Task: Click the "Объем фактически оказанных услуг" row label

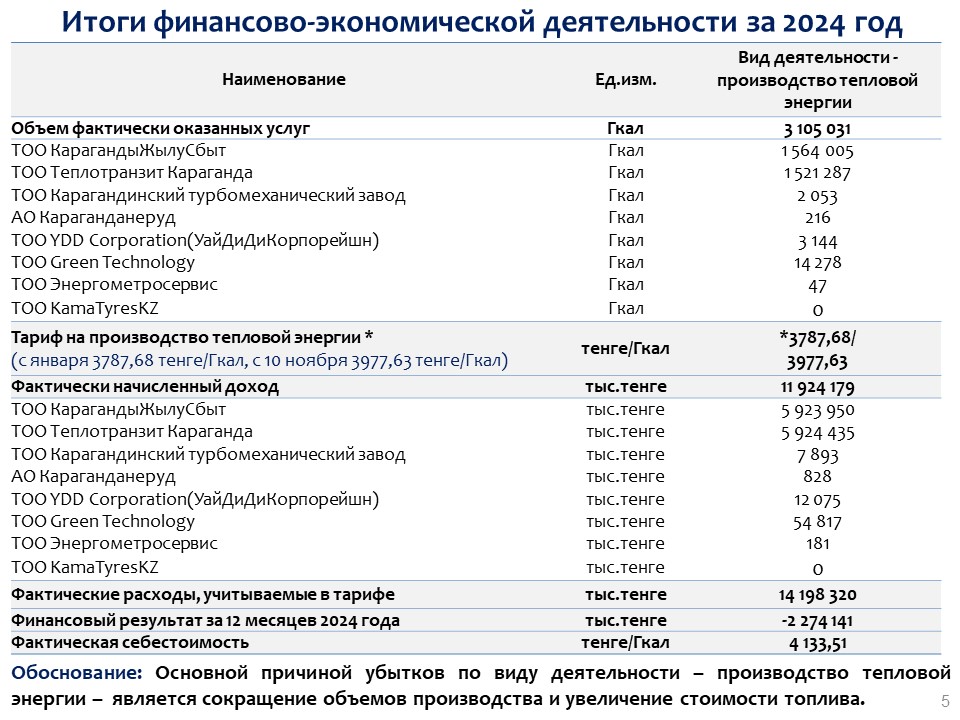Action: (160, 129)
